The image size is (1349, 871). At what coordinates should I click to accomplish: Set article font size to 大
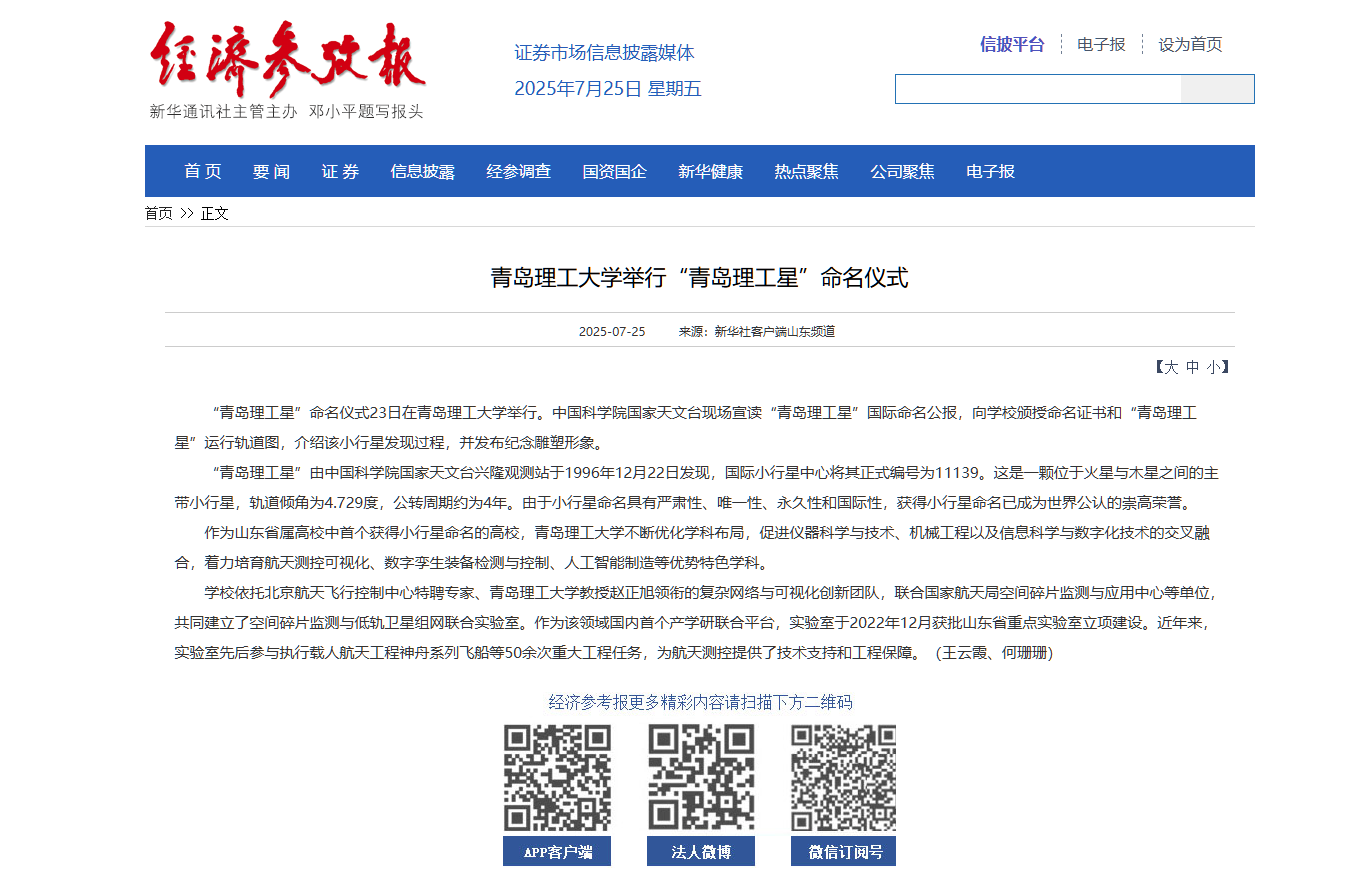pyautogui.click(x=1170, y=367)
